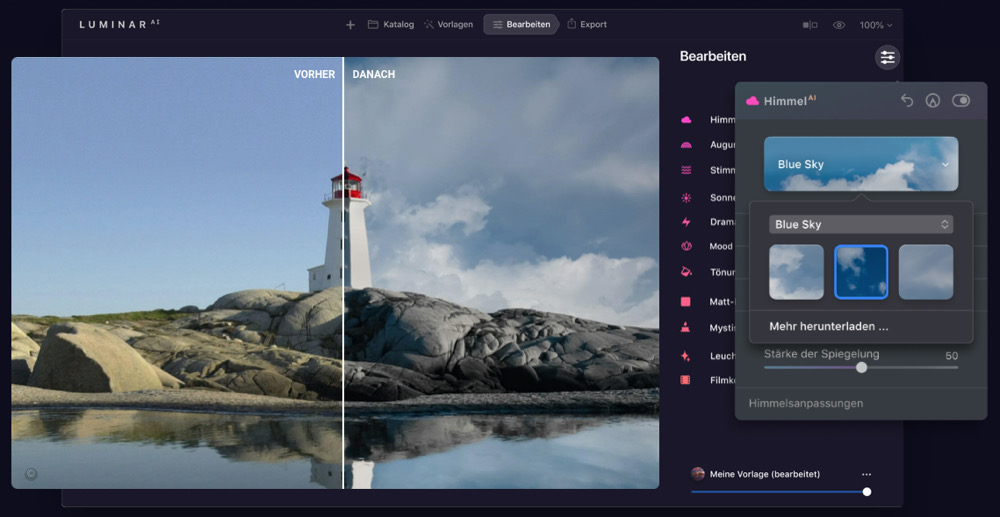Viewport: 1000px width, 517px height.
Task: Click the Bearbeiten panel heading
Action: [x=713, y=56]
